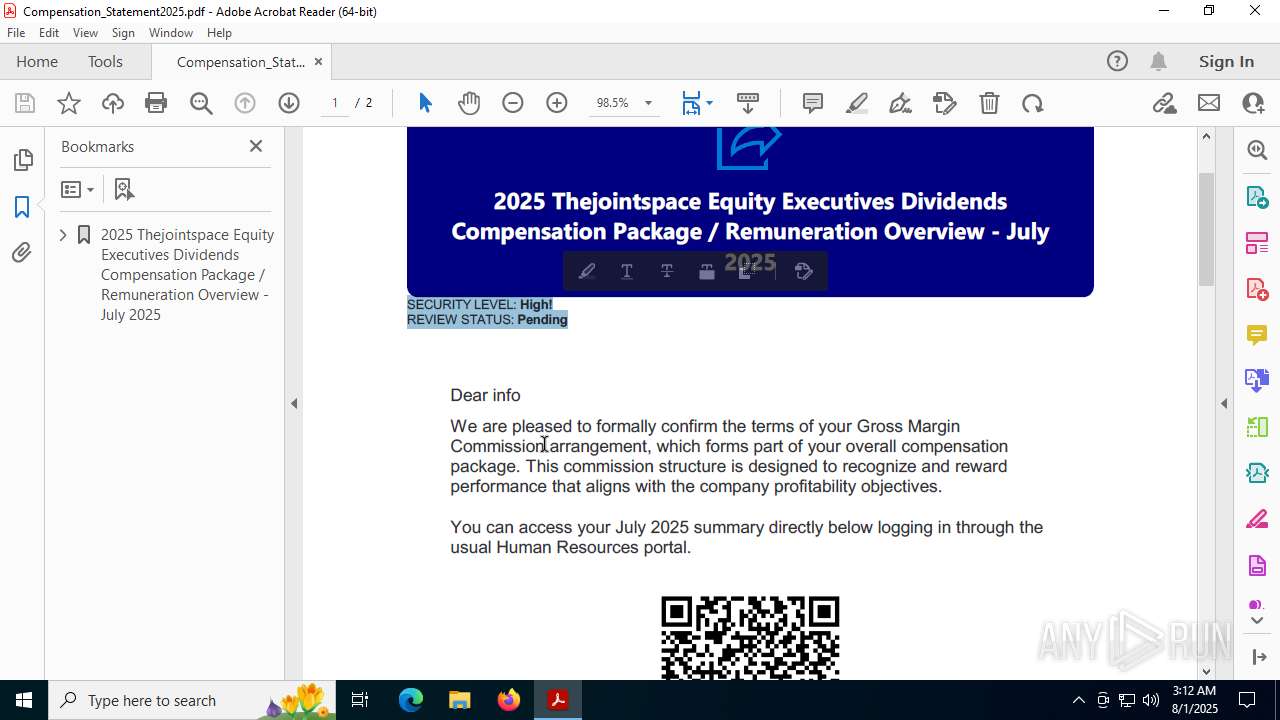The height and width of the screenshot is (720, 1280).
Task: Toggle scrolling mode in the toolbar
Action: pyautogui.click(x=748, y=103)
